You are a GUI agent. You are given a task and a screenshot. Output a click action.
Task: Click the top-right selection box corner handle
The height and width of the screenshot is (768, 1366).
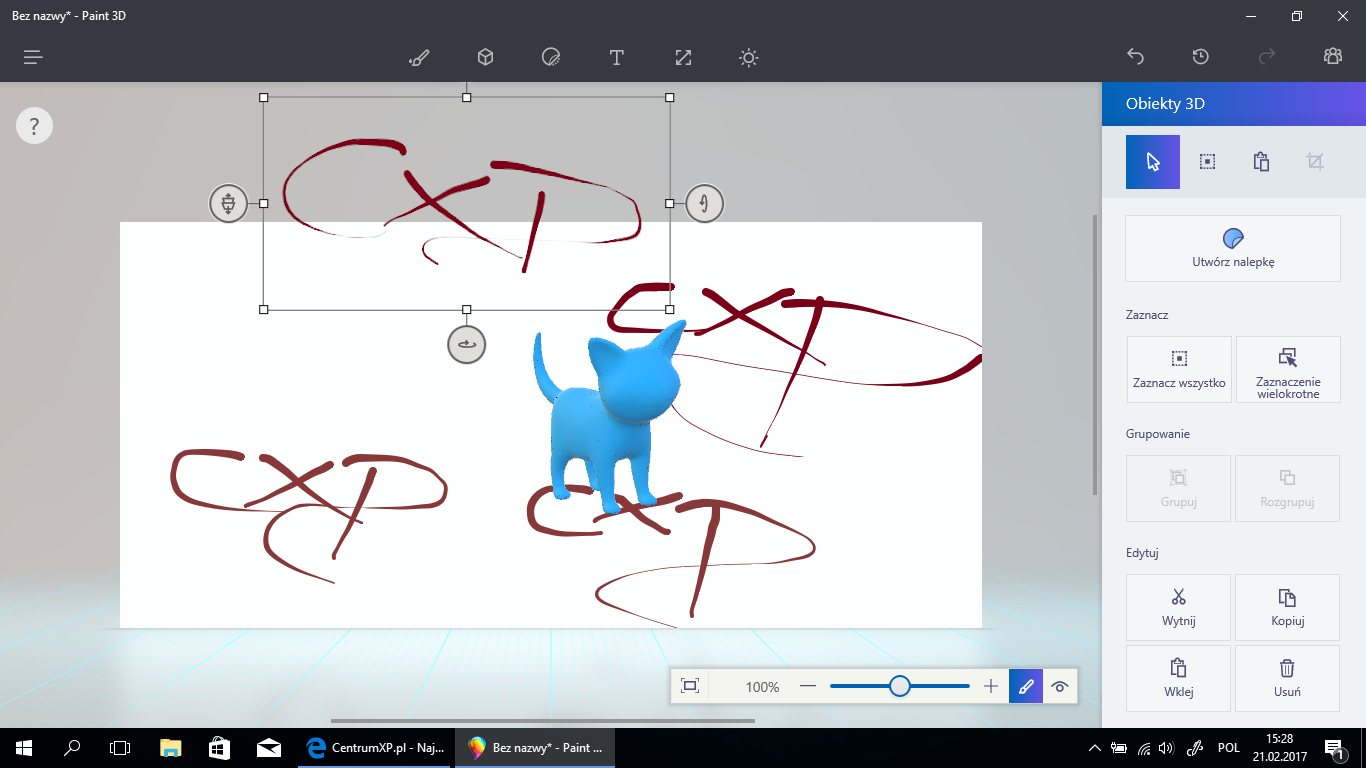670,97
